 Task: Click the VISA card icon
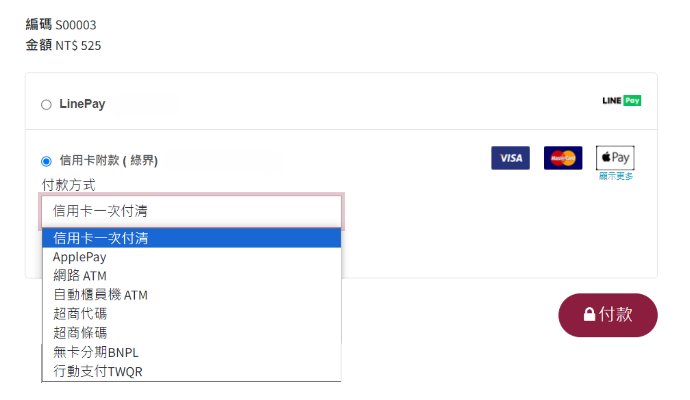click(510, 158)
